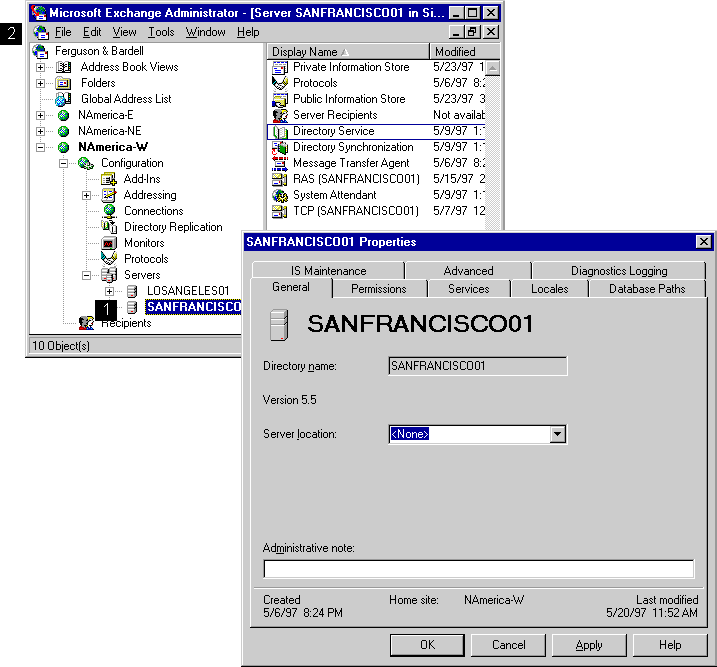Click the Public Information Store icon
The image size is (717, 667).
[280, 99]
